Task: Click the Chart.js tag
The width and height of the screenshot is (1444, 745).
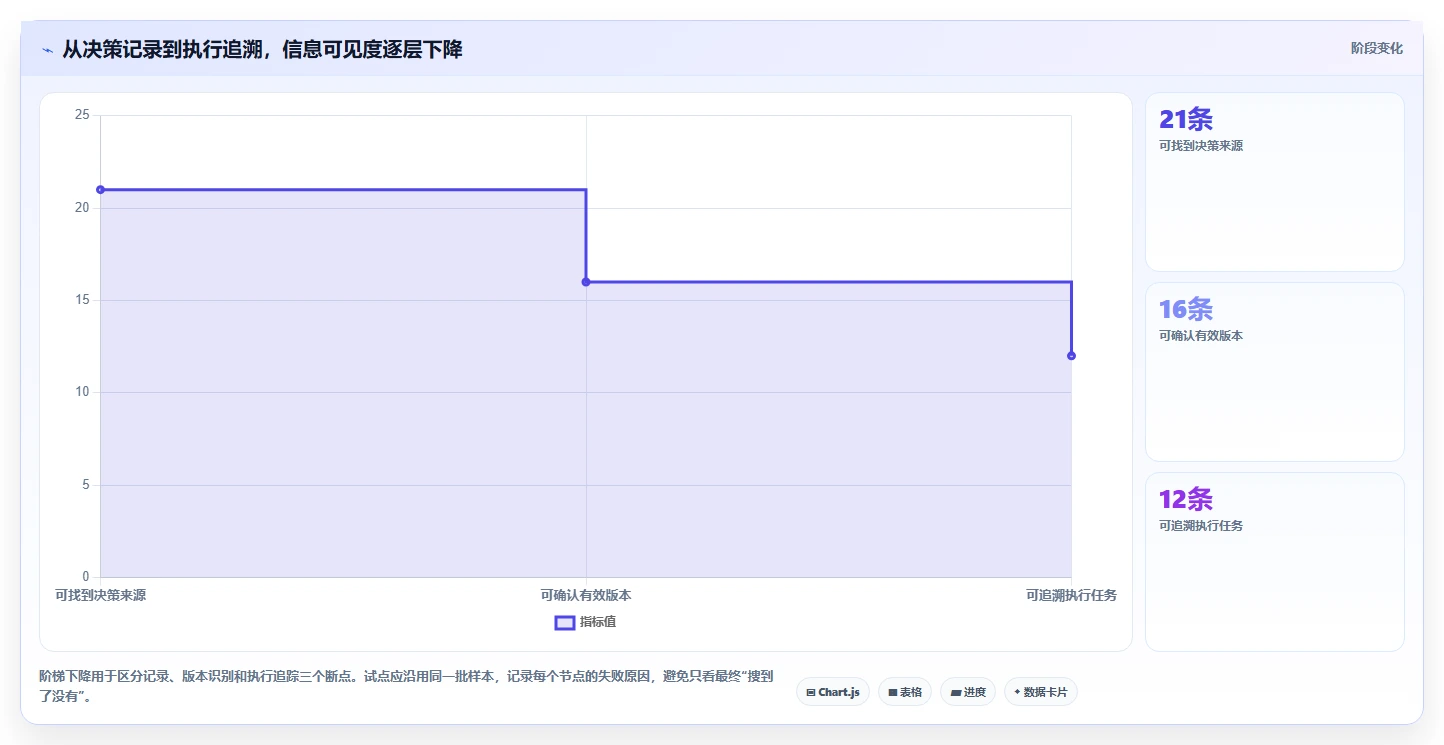Action: (833, 692)
